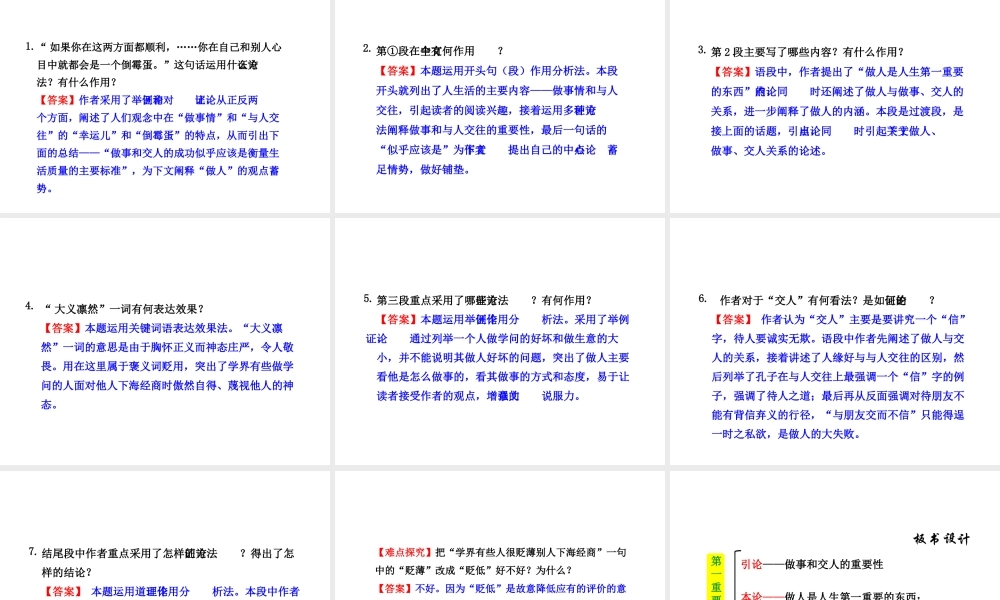Click the text '一时之私欲，是做人的大失败。'
1000x600 pixels.
788,434
